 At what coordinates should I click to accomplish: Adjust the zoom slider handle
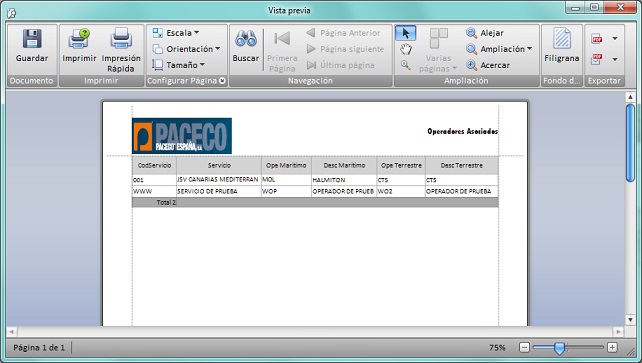[559, 348]
